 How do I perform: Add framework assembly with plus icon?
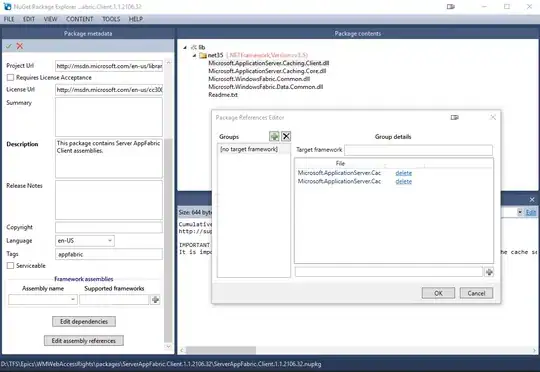156,300
